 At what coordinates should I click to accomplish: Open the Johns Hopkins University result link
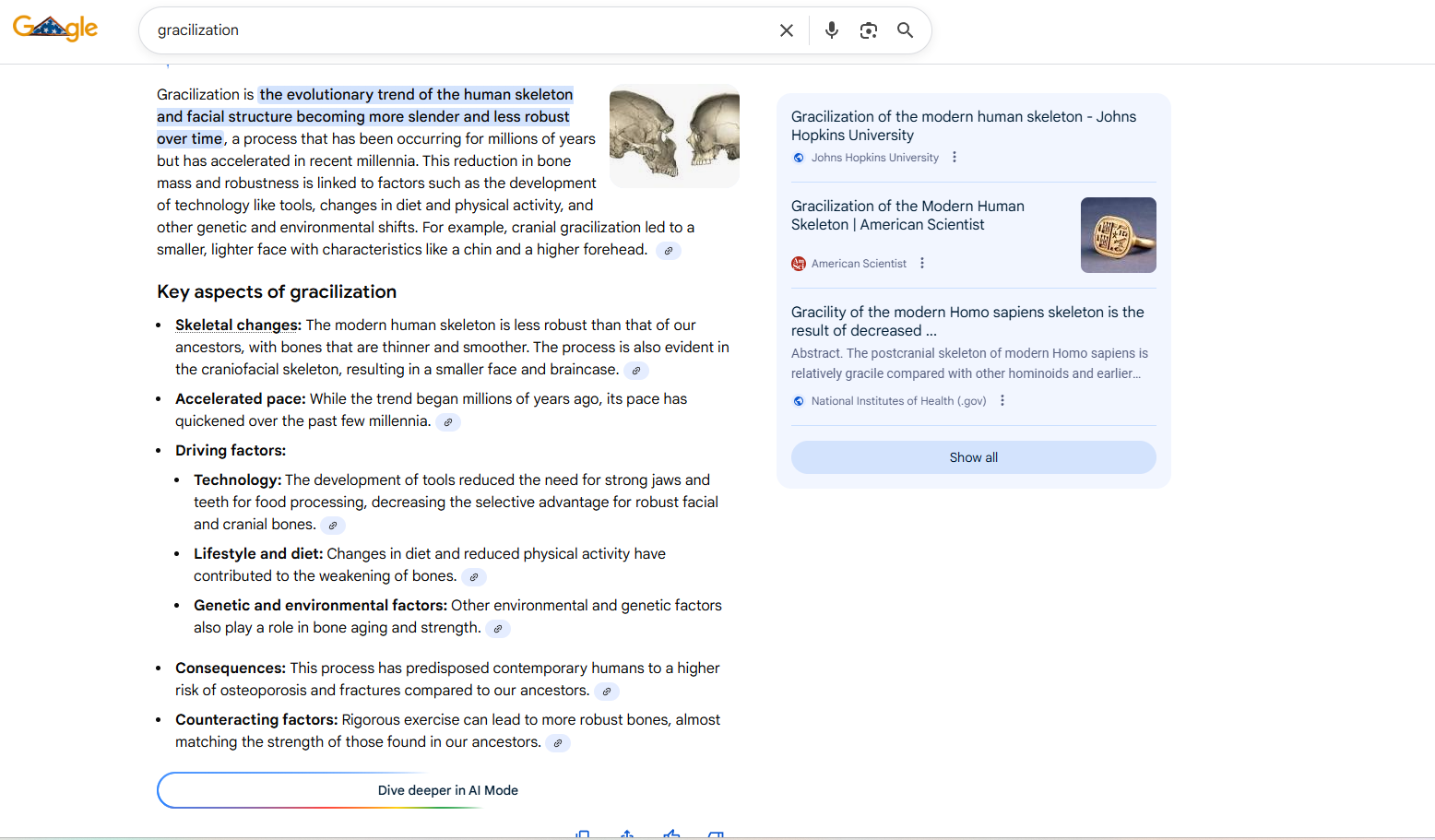coord(963,125)
